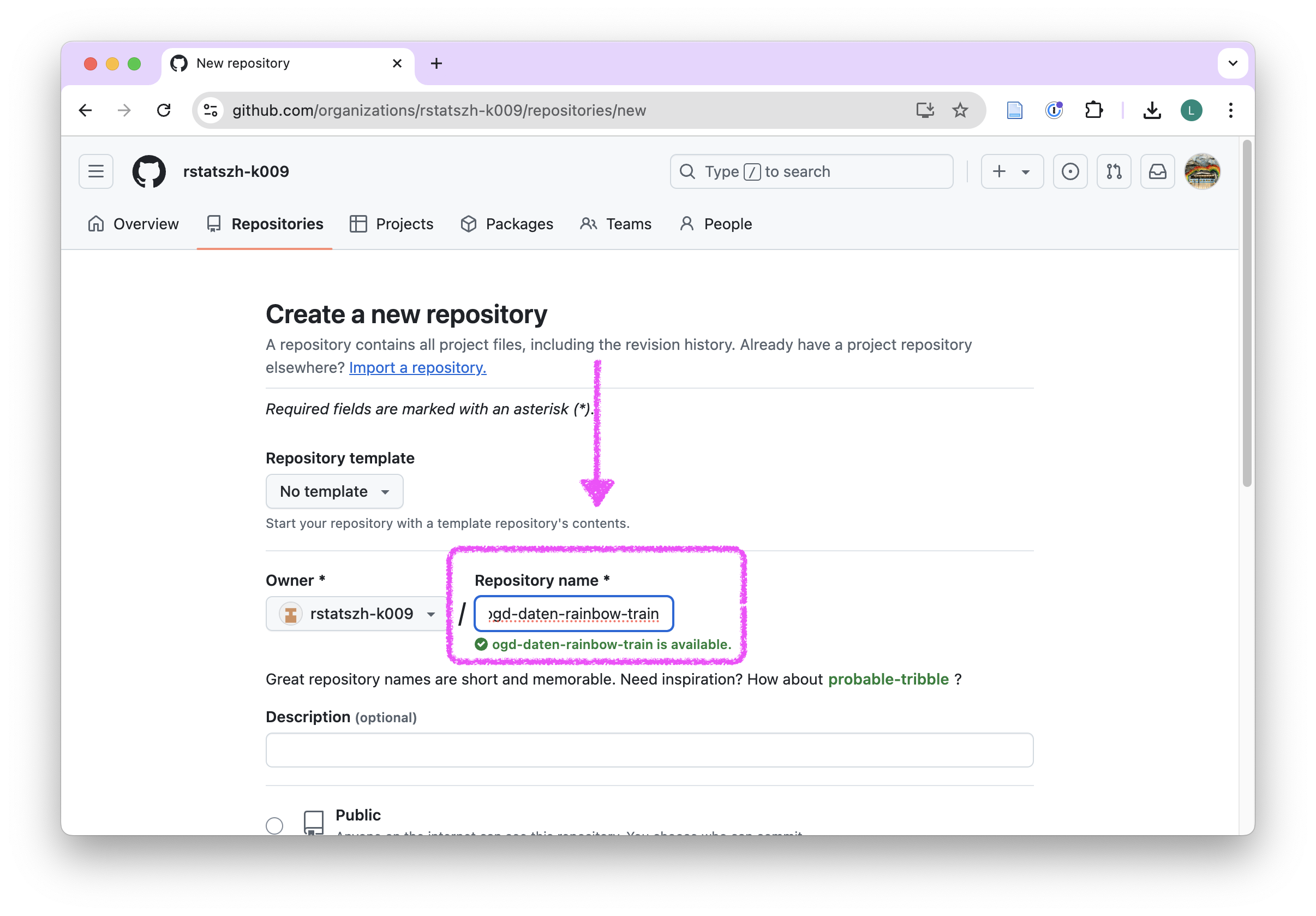The width and height of the screenshot is (1316, 916).
Task: Open the Owner rstatszh-k009 dropdown
Action: pyautogui.click(x=357, y=614)
